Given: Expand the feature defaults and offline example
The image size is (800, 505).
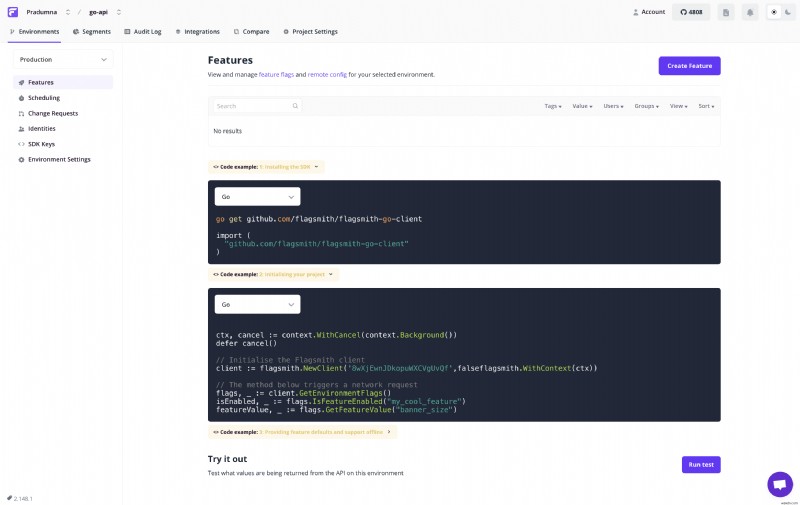Looking at the screenshot, I should (302, 432).
